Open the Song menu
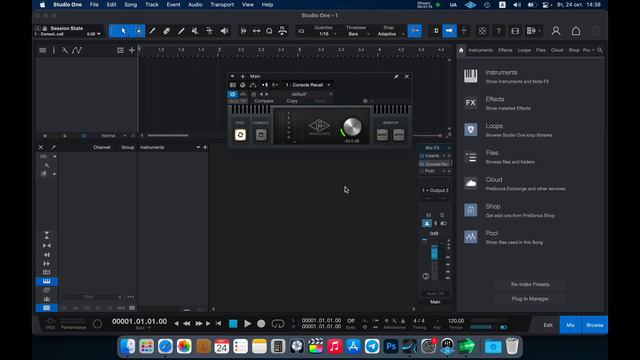 point(131,5)
